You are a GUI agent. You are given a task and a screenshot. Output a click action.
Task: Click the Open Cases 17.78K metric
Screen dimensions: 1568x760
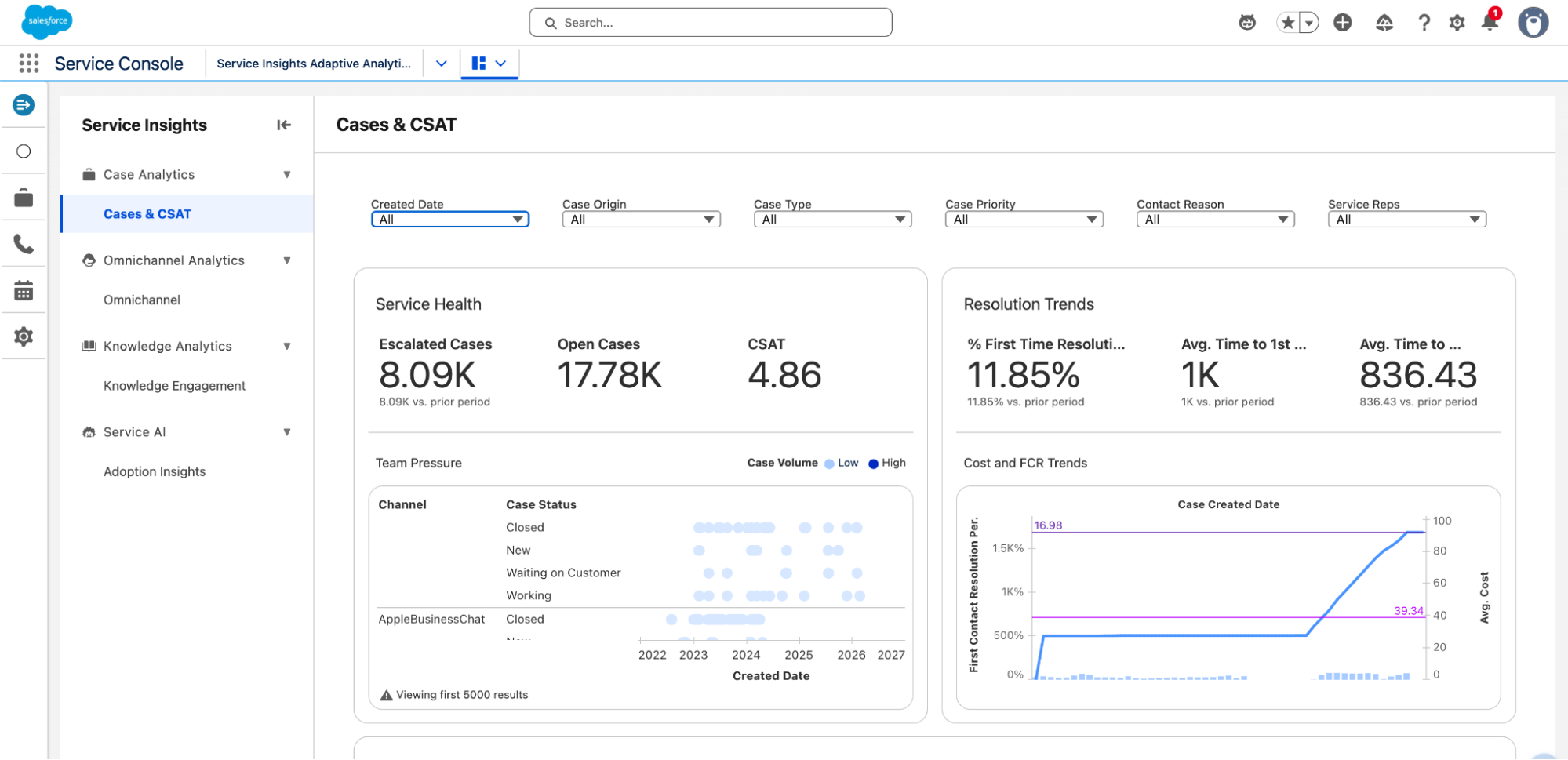[610, 375]
